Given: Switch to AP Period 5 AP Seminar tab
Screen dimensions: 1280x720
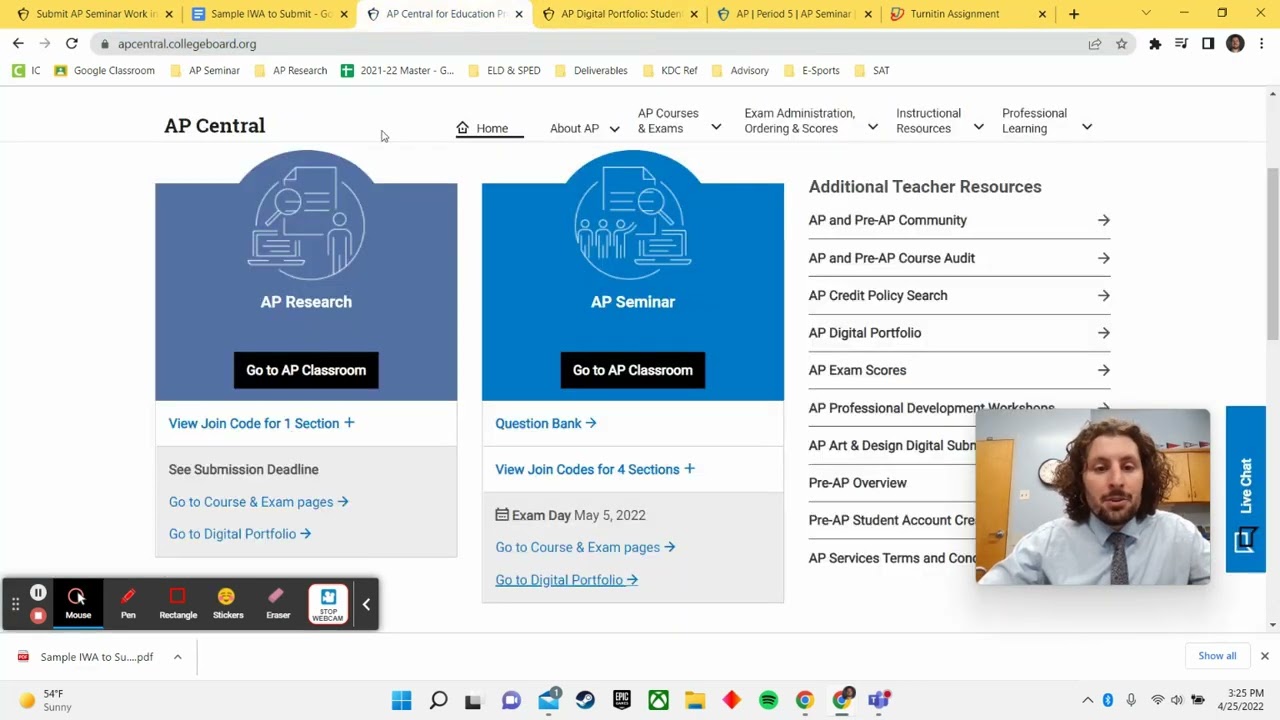Looking at the screenshot, I should click(795, 14).
